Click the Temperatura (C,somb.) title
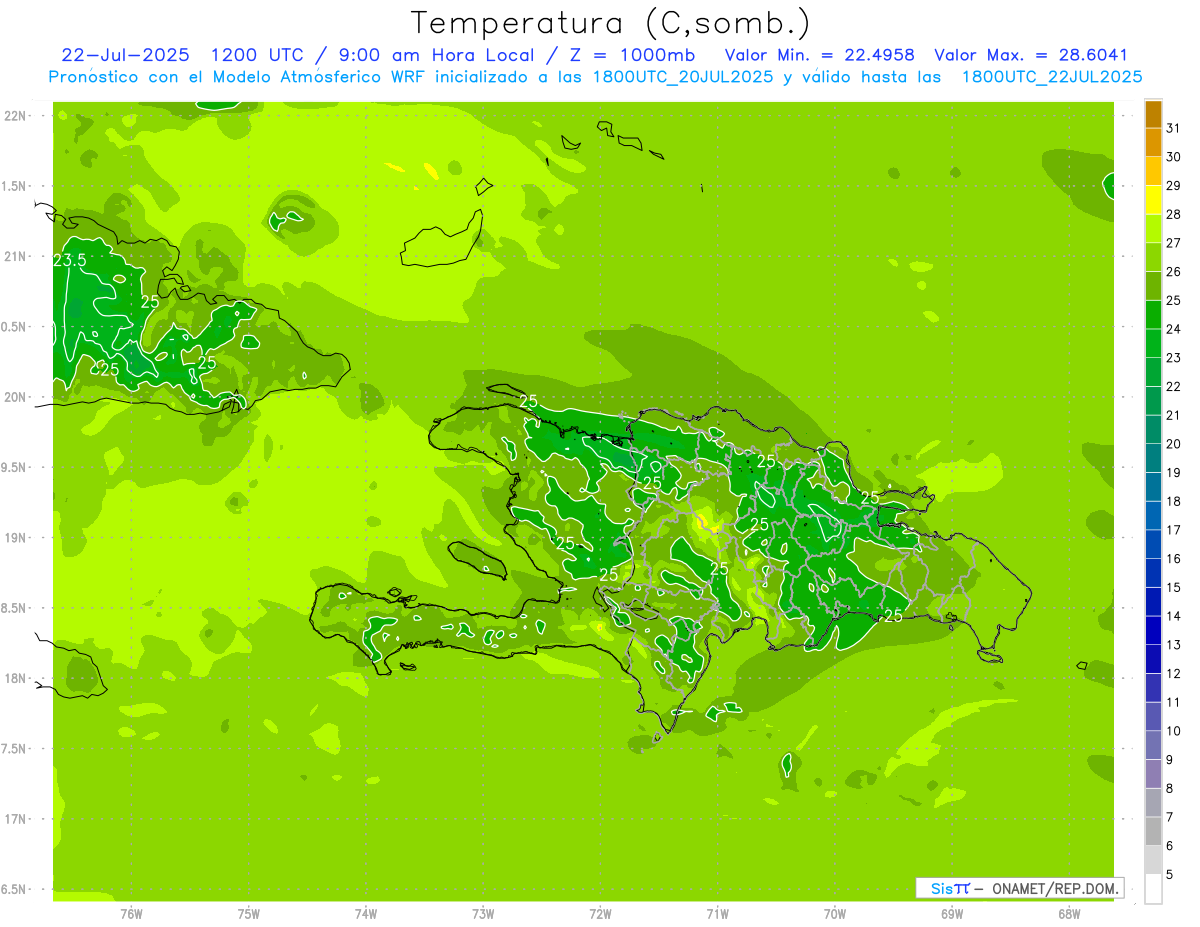 click(610, 22)
